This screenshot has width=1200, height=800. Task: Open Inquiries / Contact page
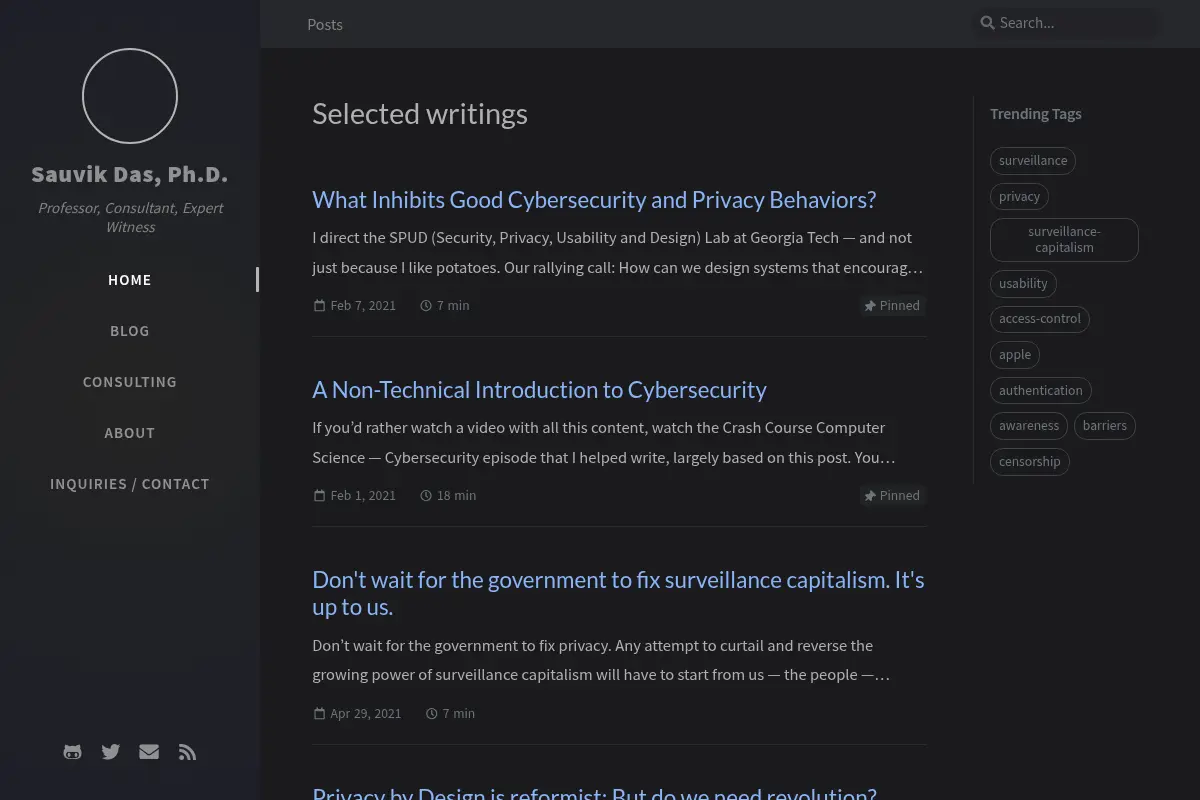click(130, 484)
